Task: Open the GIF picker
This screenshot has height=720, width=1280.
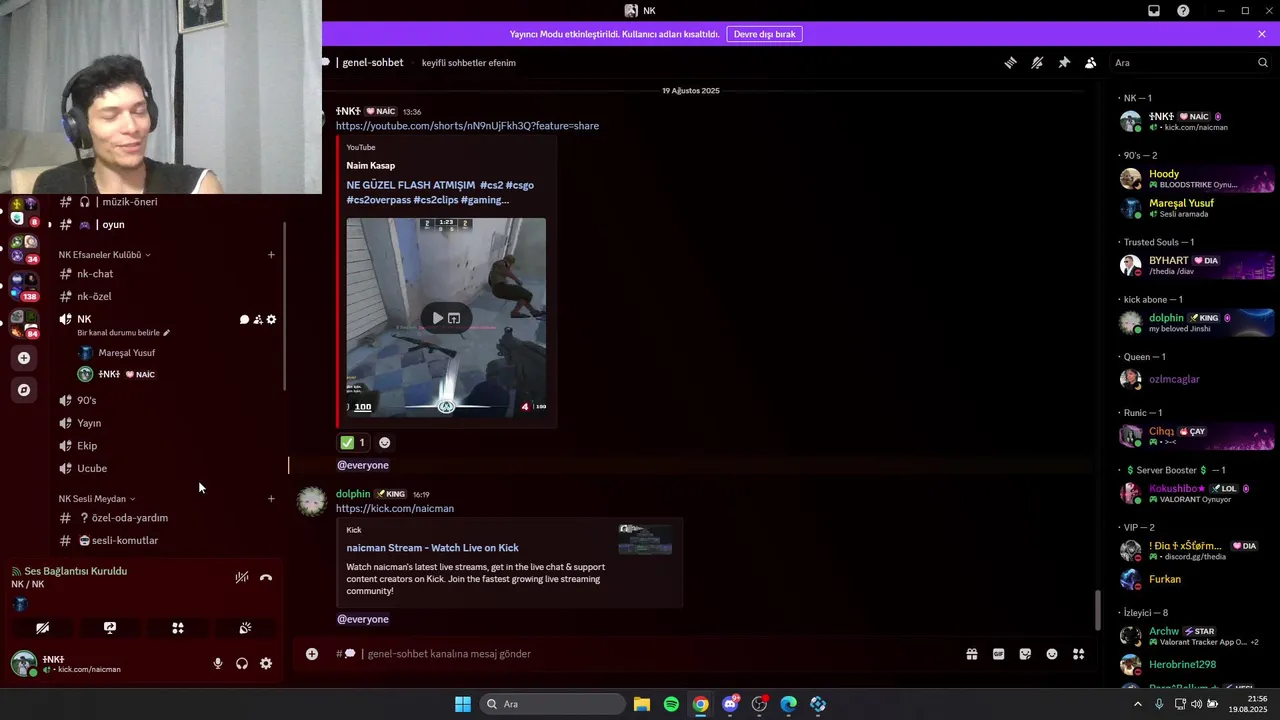Action: (x=998, y=654)
